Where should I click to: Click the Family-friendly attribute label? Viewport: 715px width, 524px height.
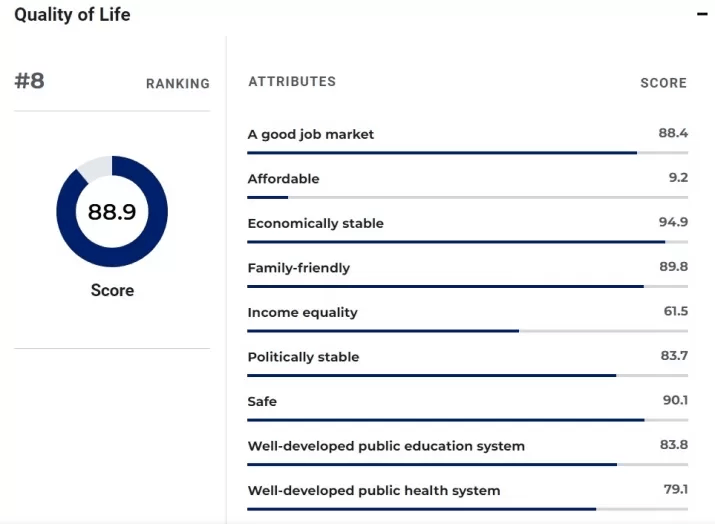tap(299, 268)
